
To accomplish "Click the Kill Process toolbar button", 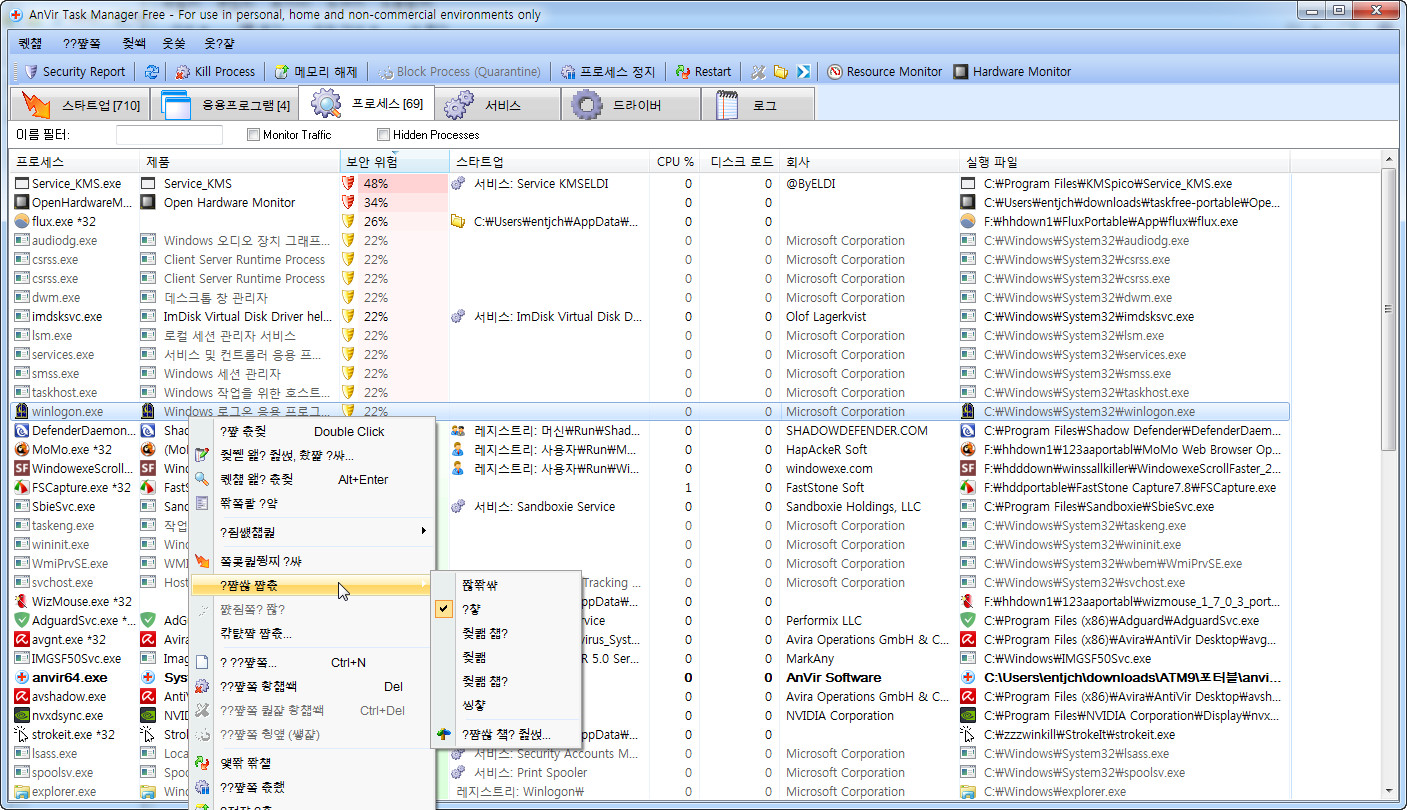I will (x=215, y=72).
